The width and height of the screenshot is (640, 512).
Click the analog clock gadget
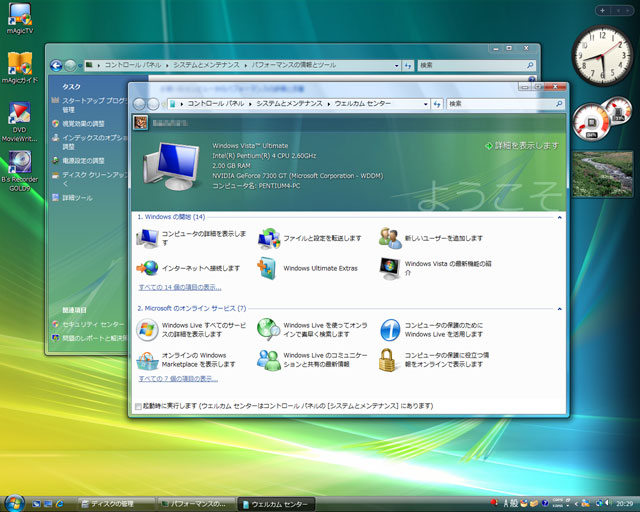tap(602, 55)
